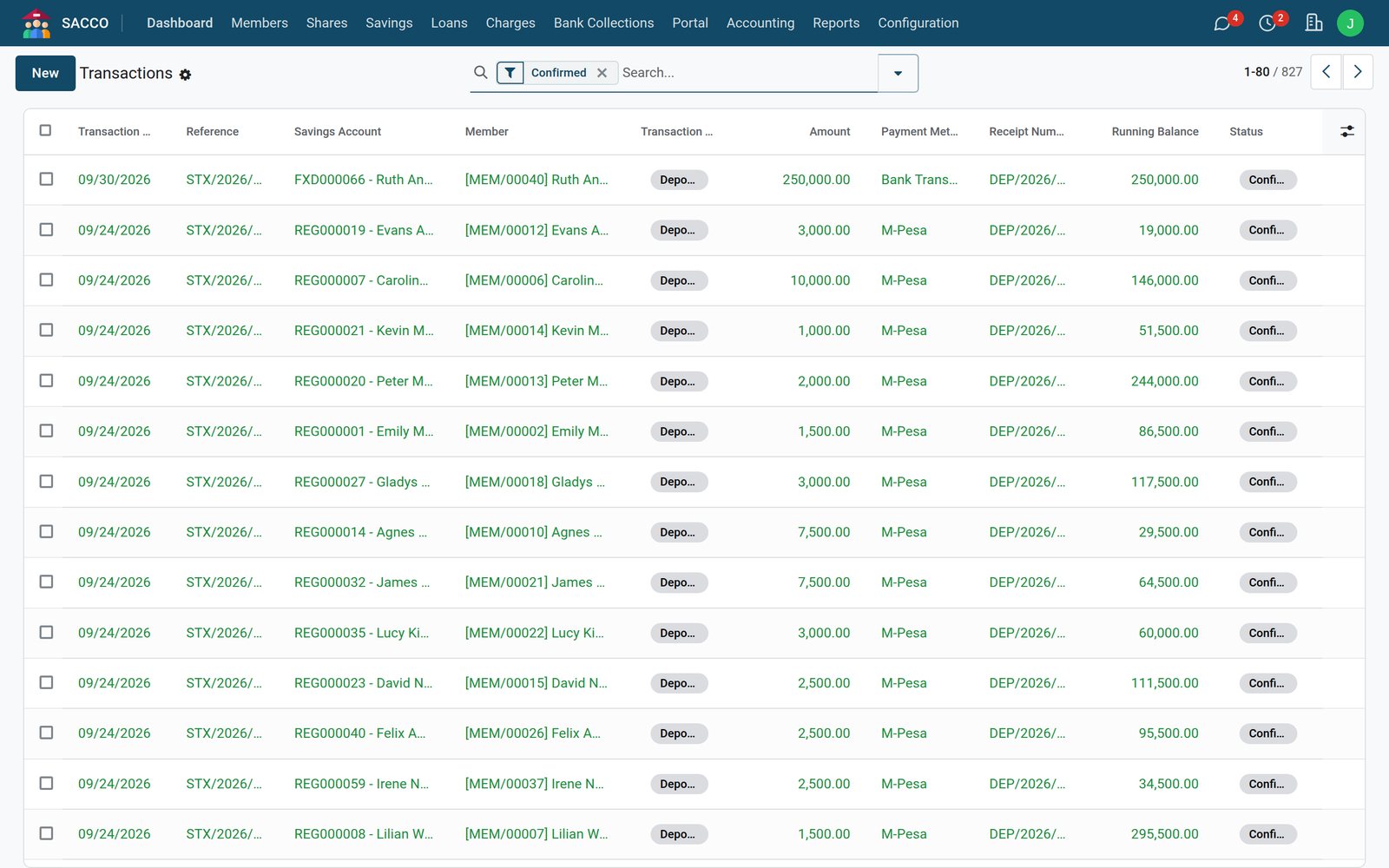Image resolution: width=1389 pixels, height=868 pixels.
Task: Check the Carolin... row checkbox
Action: click(x=46, y=279)
